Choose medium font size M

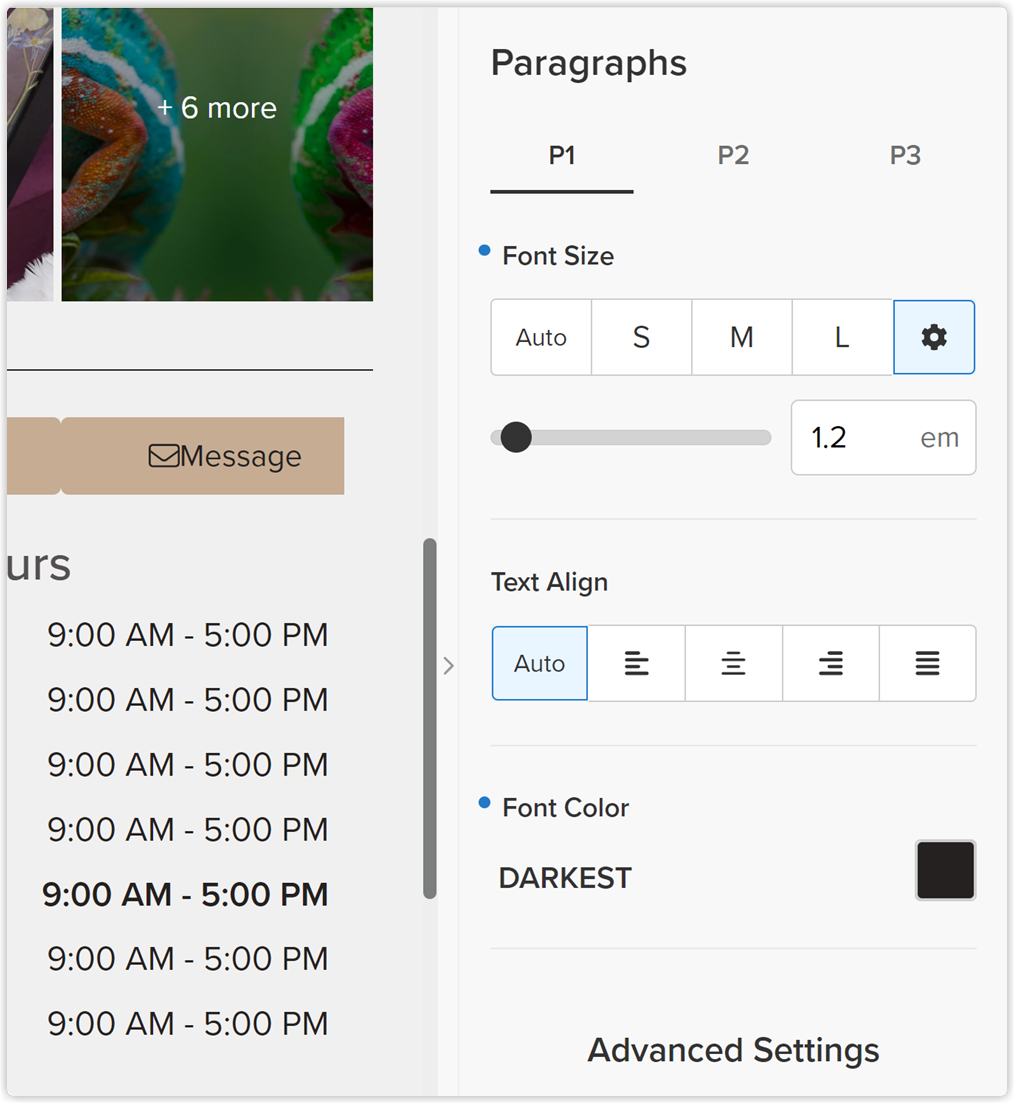tap(742, 337)
